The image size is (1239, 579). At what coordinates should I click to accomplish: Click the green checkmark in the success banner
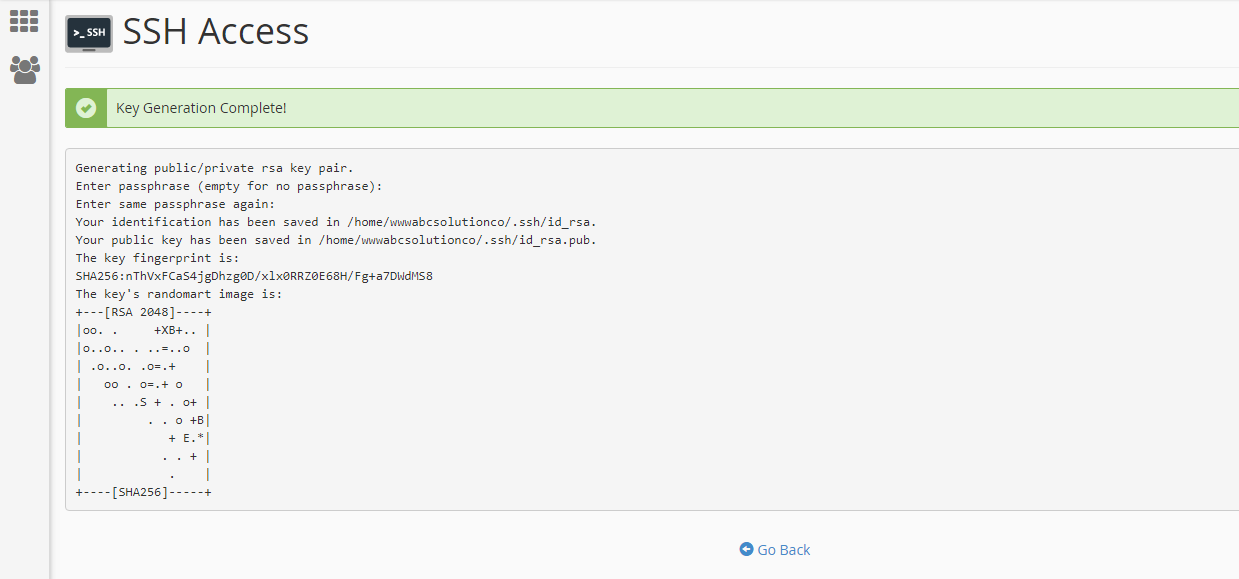[x=85, y=107]
